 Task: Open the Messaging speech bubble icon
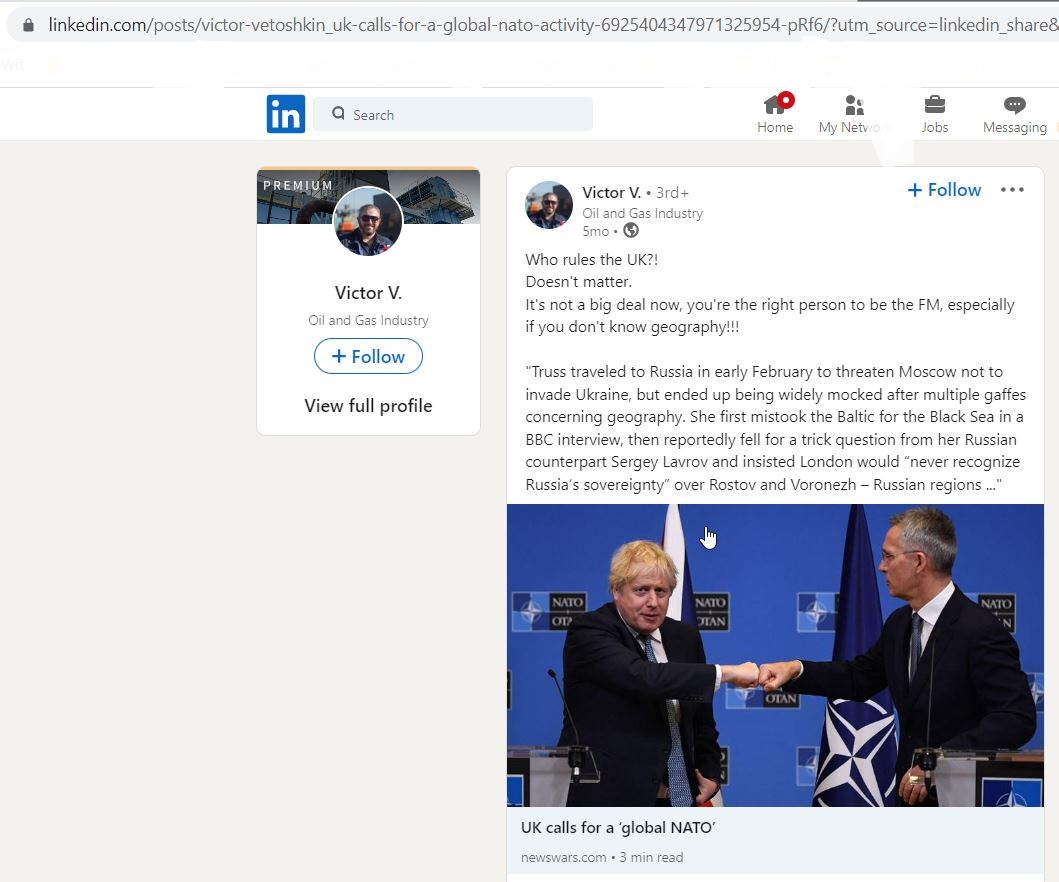pos(1014,105)
